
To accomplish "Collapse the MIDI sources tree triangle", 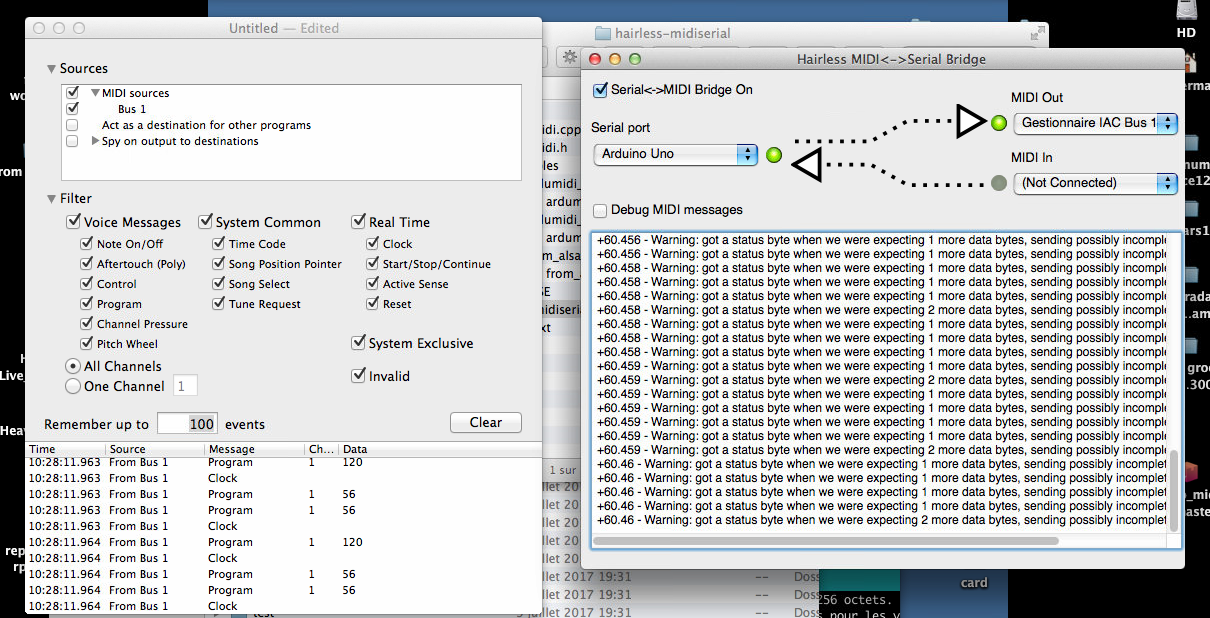I will tap(95, 93).
